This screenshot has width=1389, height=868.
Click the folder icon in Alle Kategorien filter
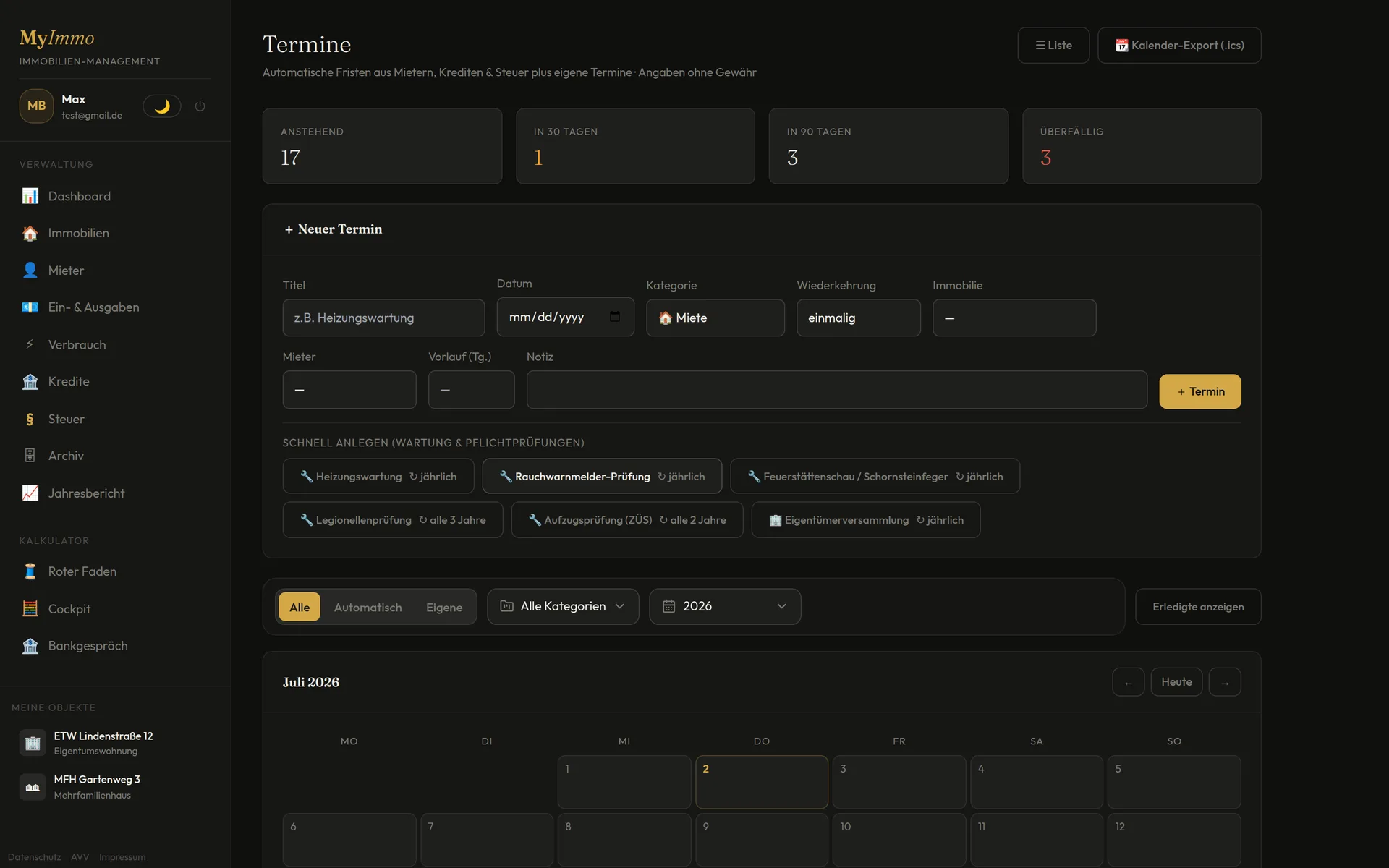click(x=506, y=606)
